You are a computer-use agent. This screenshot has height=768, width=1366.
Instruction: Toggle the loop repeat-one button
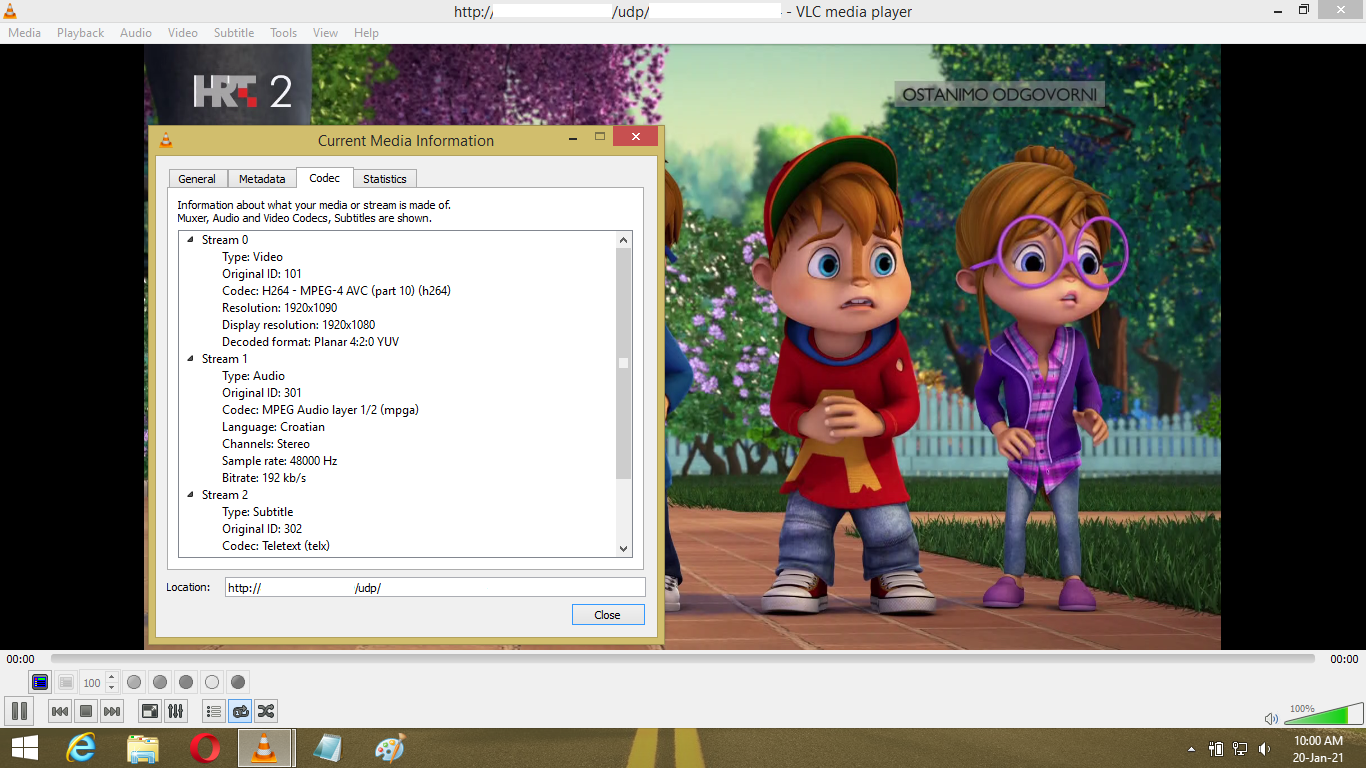tap(240, 711)
